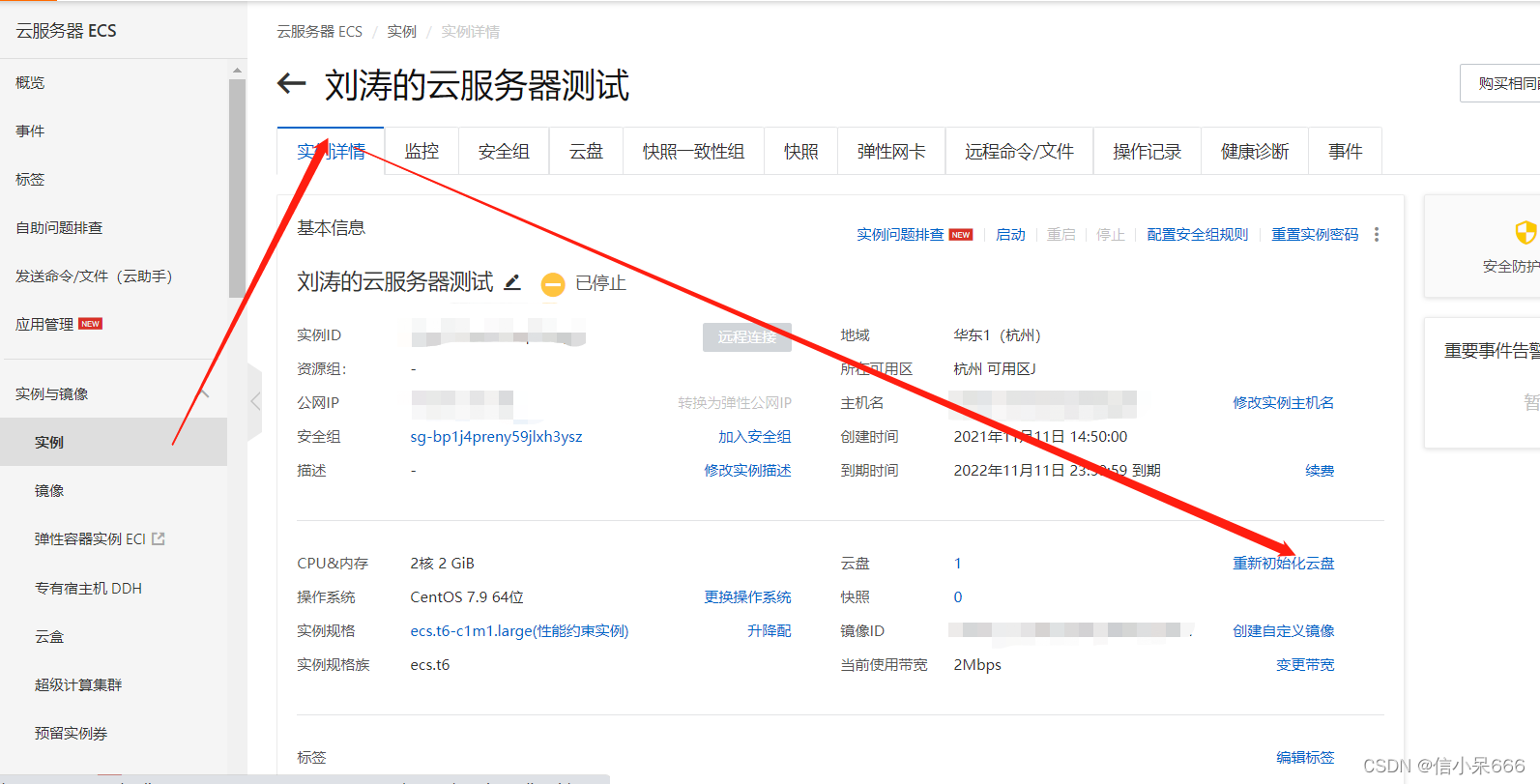Open 预留实例券 in the sidebar
Viewport: 1540px width, 784px height.
[x=71, y=734]
